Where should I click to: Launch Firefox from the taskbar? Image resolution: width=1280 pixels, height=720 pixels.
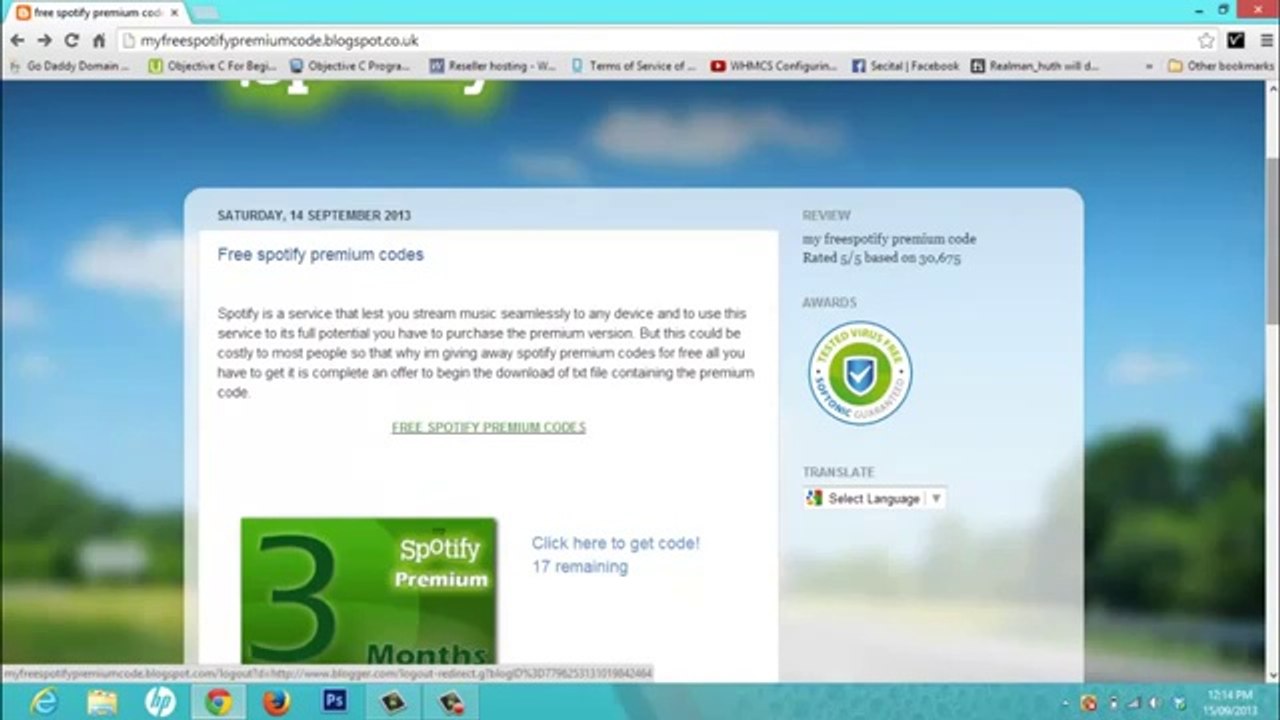276,702
